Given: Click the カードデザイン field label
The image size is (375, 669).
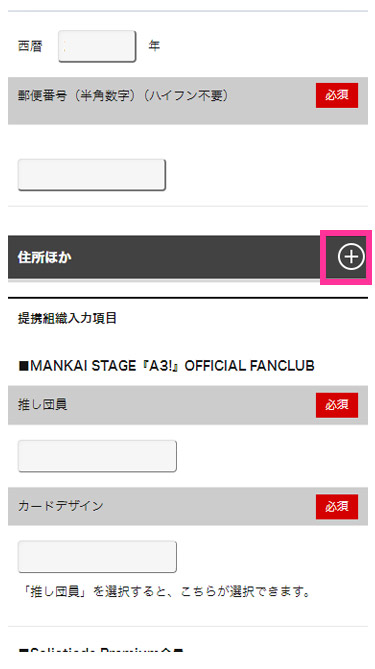Looking at the screenshot, I should coord(61,506).
